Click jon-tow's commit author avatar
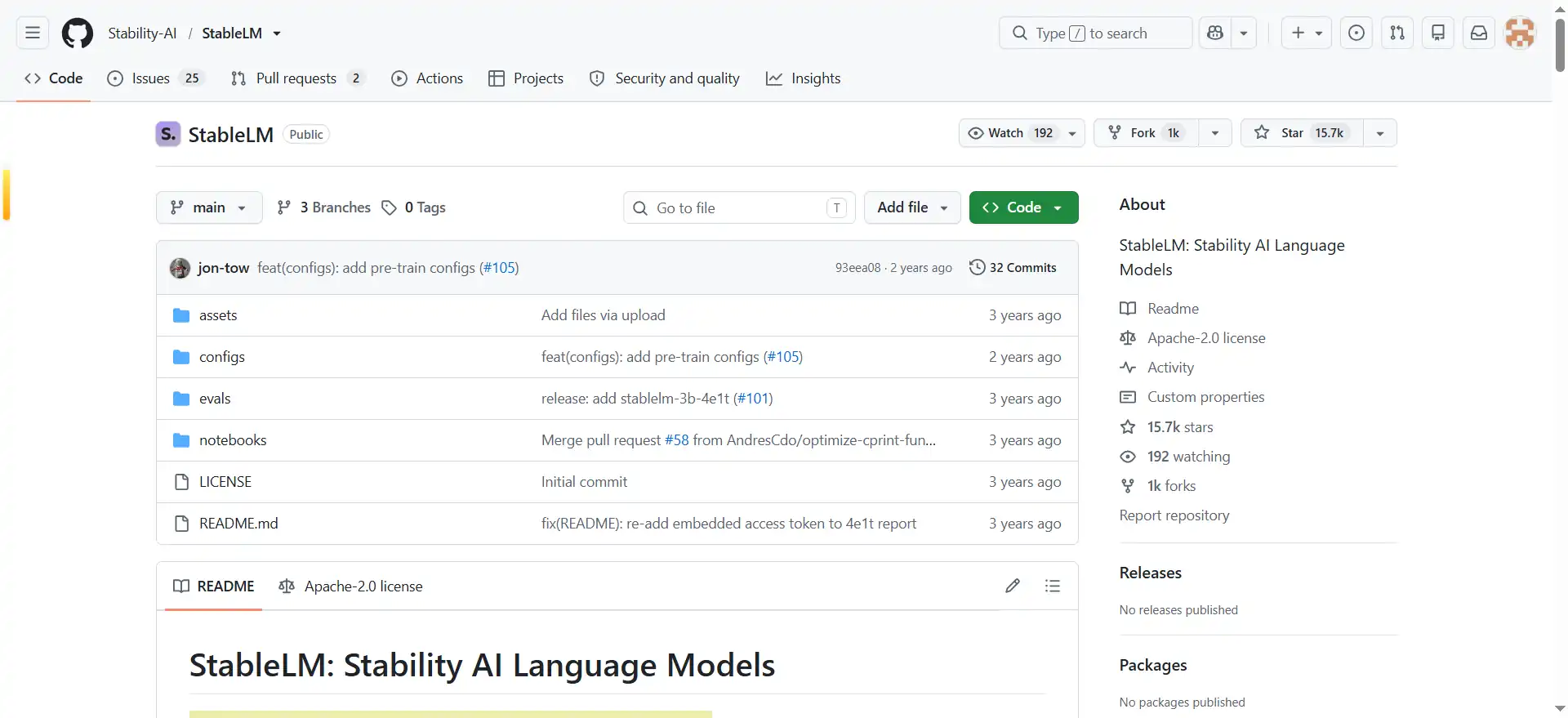 coord(180,268)
